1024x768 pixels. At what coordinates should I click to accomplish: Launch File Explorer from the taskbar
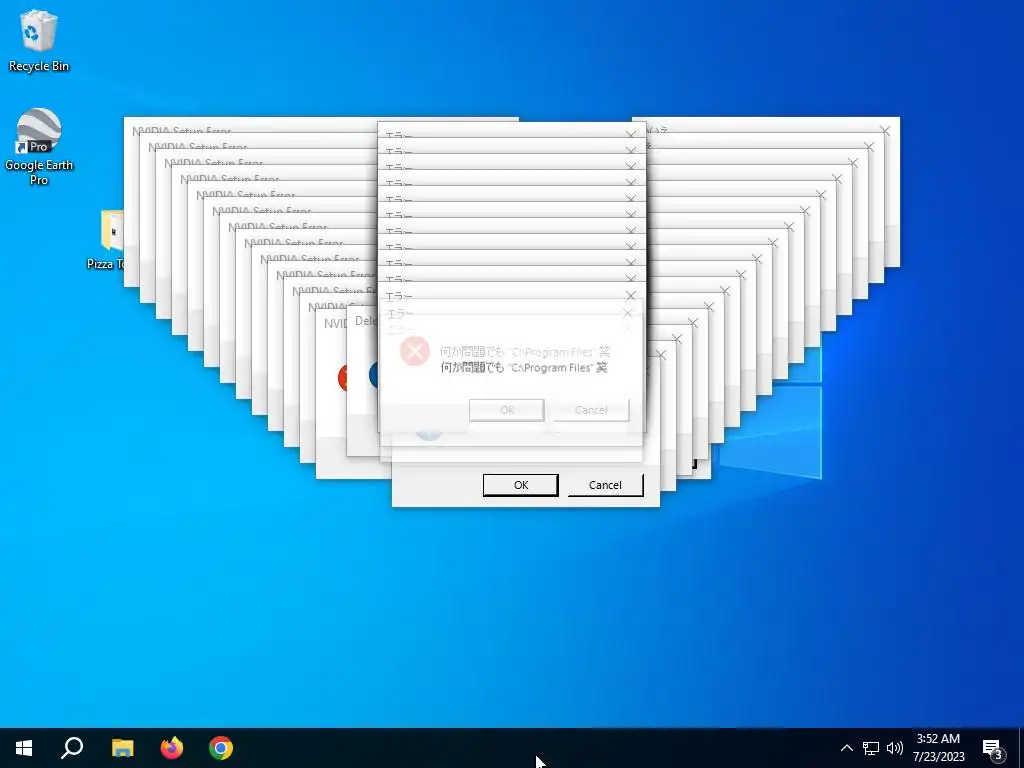pyautogui.click(x=122, y=748)
